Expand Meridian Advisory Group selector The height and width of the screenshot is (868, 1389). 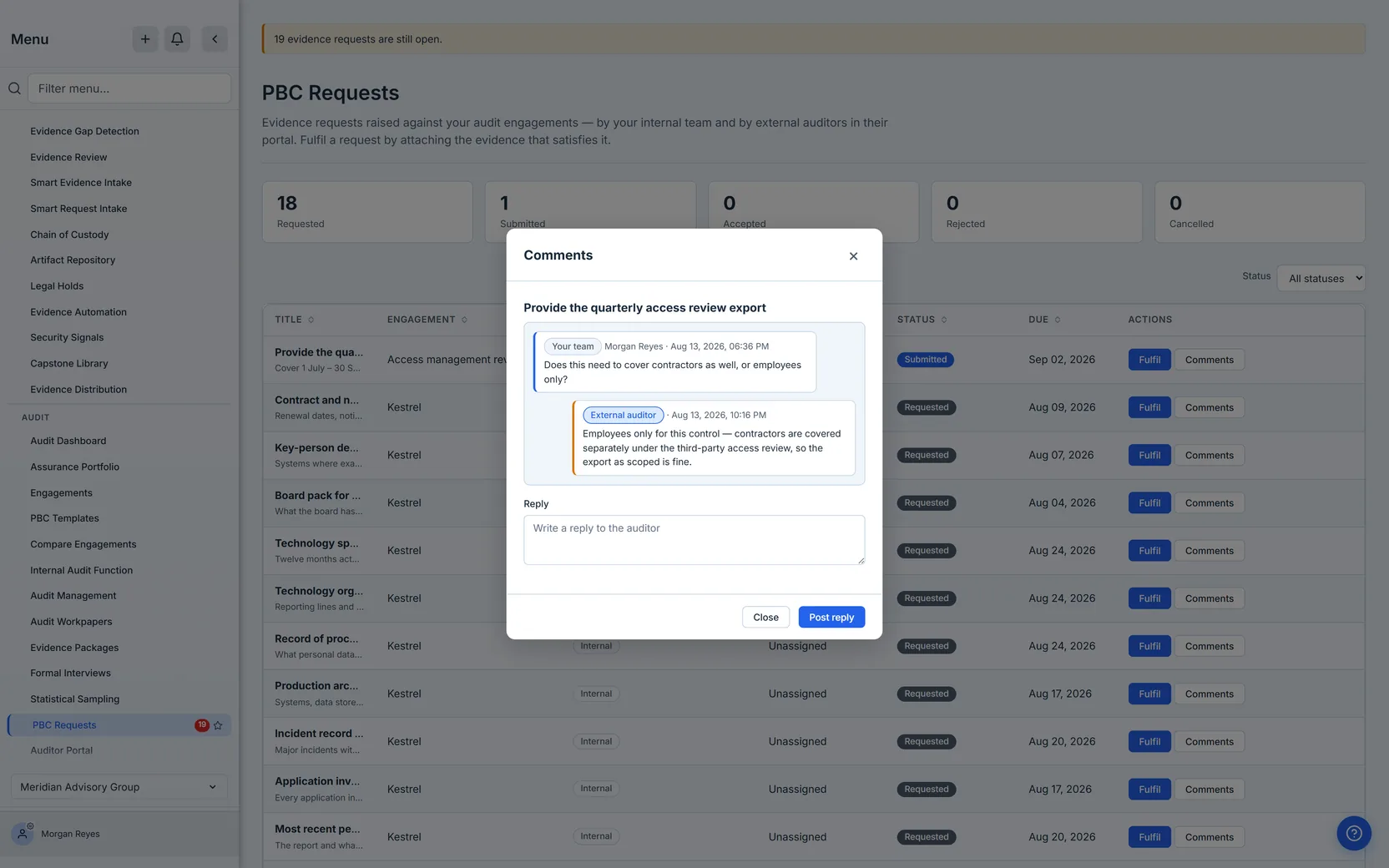[119, 787]
